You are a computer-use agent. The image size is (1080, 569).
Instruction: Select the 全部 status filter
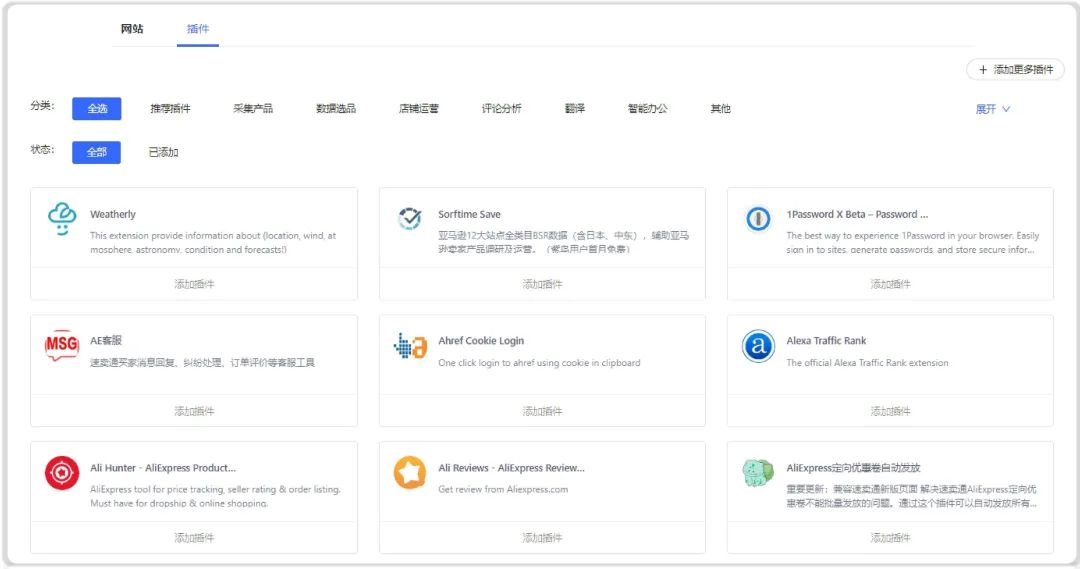(x=96, y=152)
